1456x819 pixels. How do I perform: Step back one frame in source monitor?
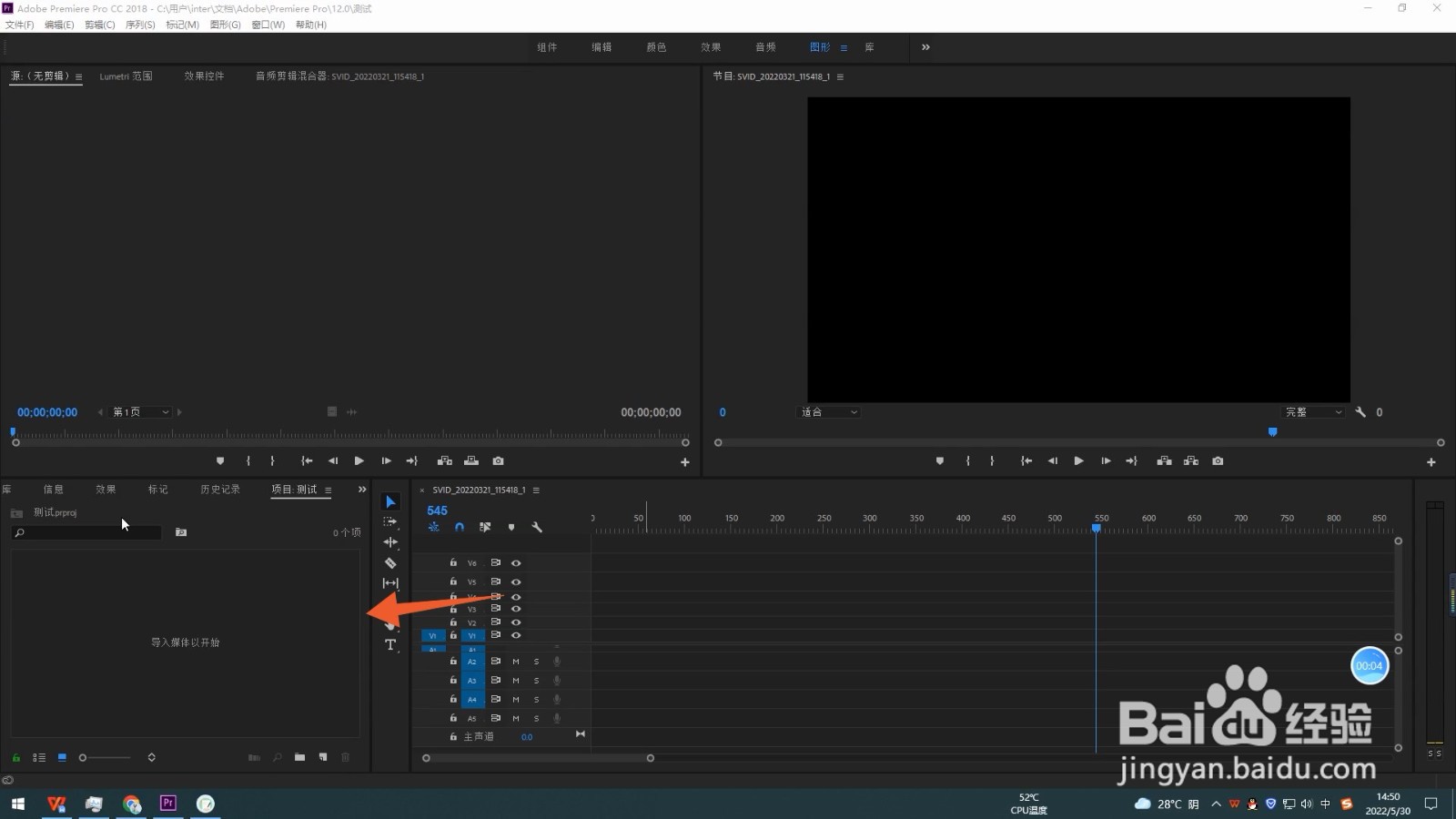[x=333, y=461]
